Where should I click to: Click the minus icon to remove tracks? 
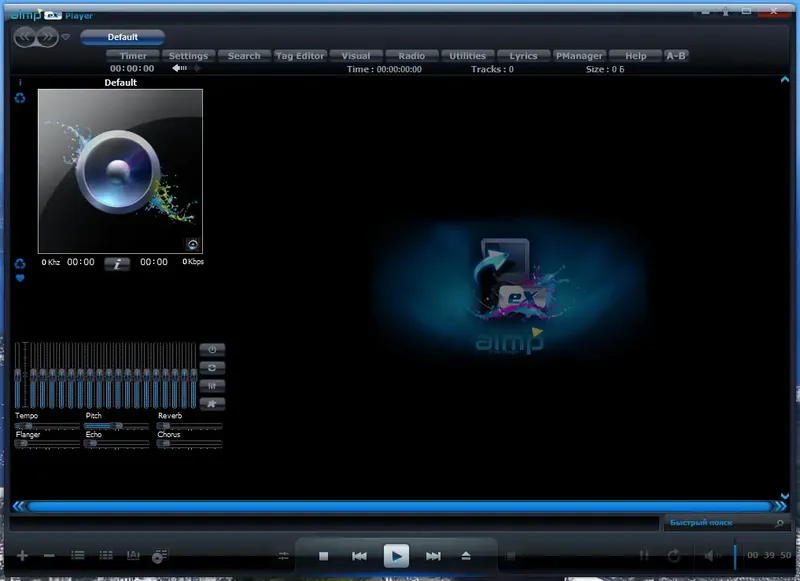[x=49, y=555]
